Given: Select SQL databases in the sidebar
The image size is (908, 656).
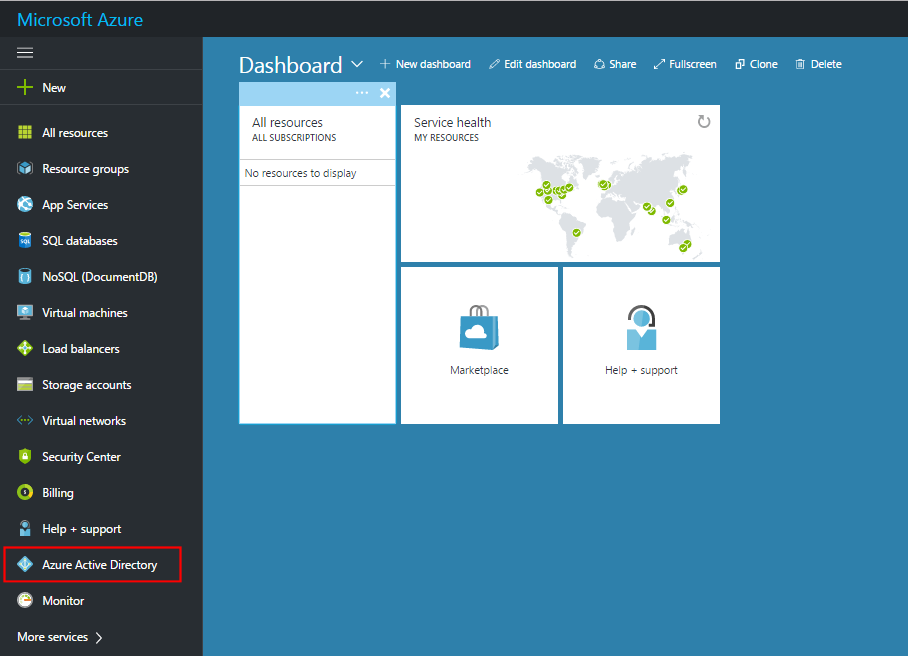Looking at the screenshot, I should [78, 240].
